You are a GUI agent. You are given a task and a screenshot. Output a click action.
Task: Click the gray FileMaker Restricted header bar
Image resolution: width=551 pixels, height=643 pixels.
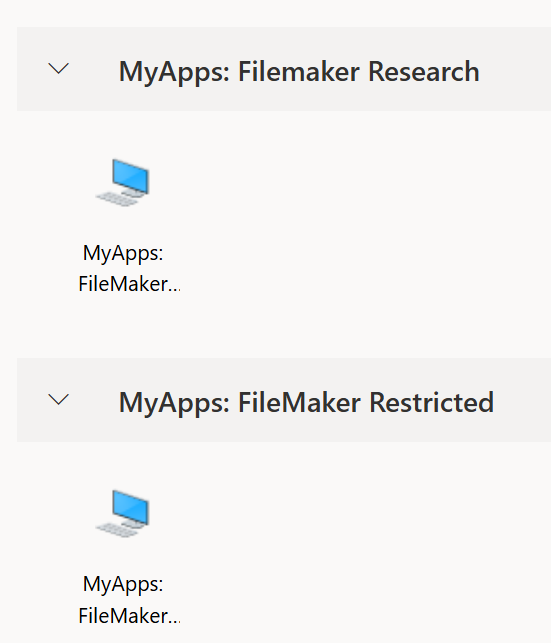point(284,400)
